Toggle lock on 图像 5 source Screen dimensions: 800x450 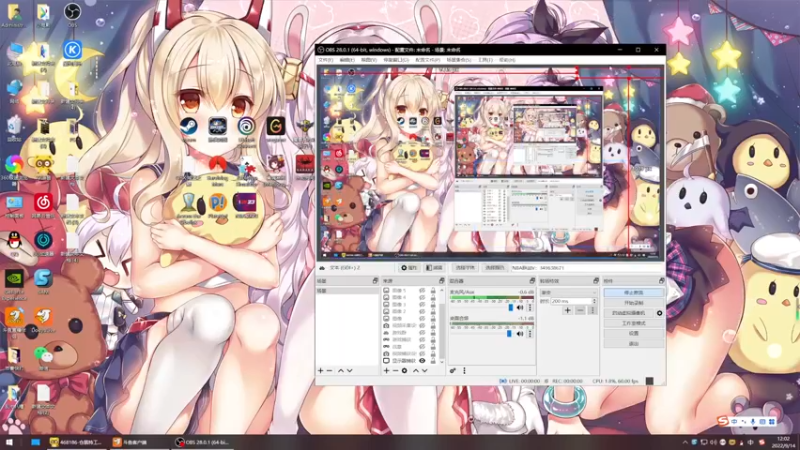tap(433, 290)
